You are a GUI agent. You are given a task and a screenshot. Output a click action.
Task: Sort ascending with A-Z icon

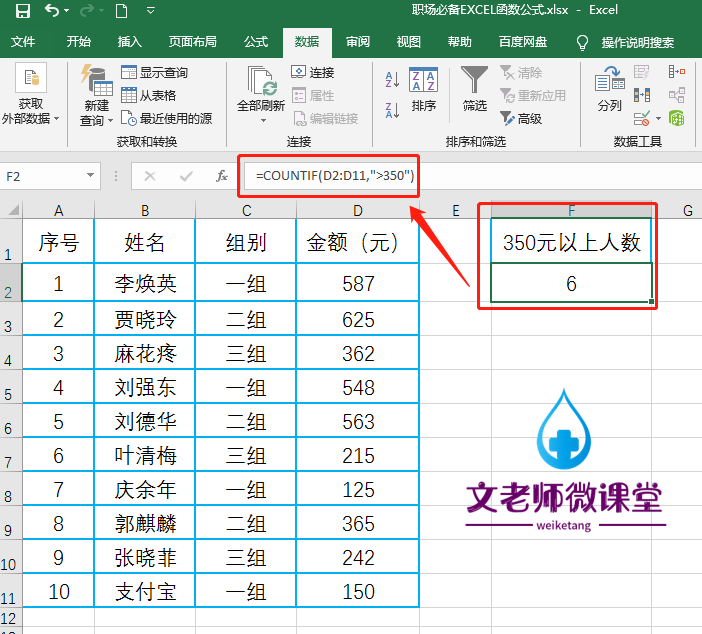[392, 80]
